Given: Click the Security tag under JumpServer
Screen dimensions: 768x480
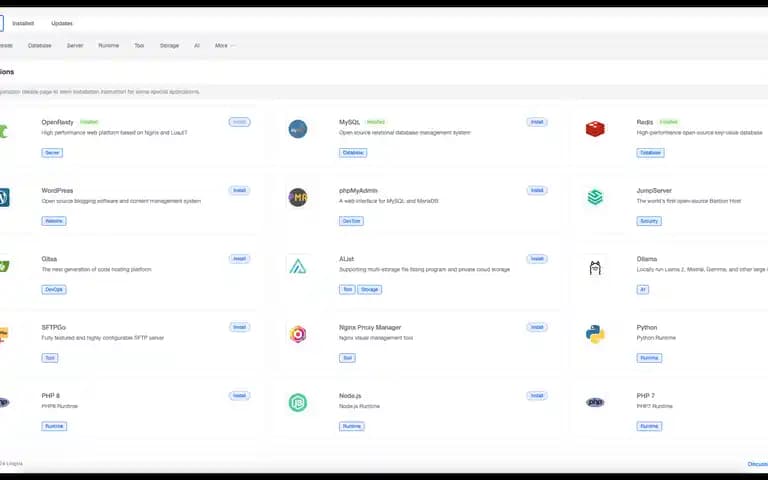Looking at the screenshot, I should pyautogui.click(x=649, y=221).
